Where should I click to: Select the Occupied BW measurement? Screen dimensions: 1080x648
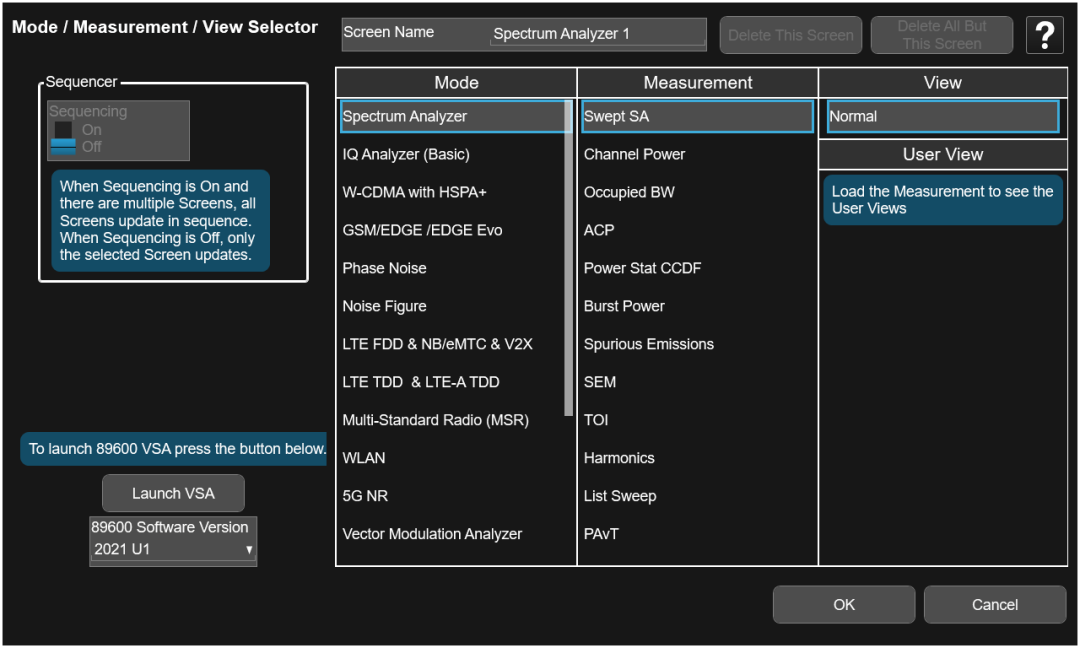click(x=629, y=192)
